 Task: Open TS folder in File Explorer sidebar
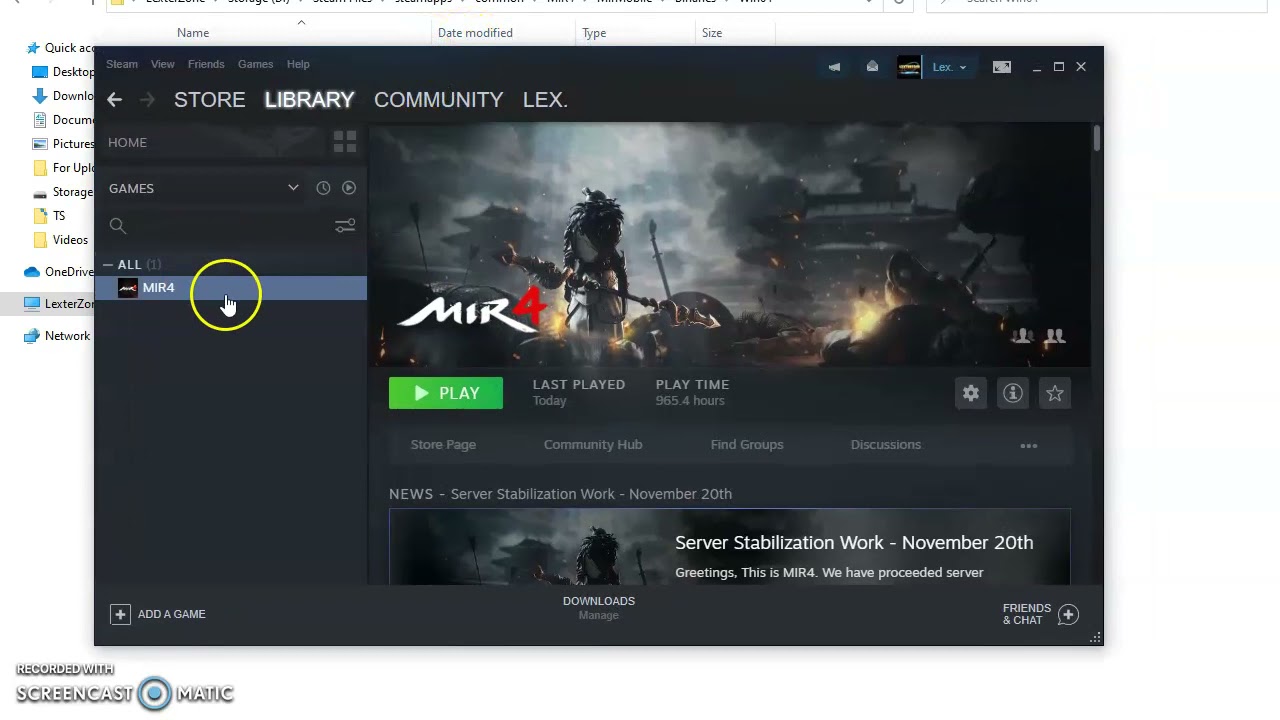click(50, 216)
